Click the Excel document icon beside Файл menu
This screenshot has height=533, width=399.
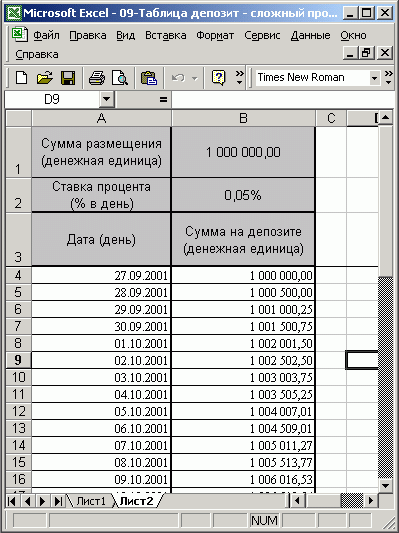coord(19,35)
